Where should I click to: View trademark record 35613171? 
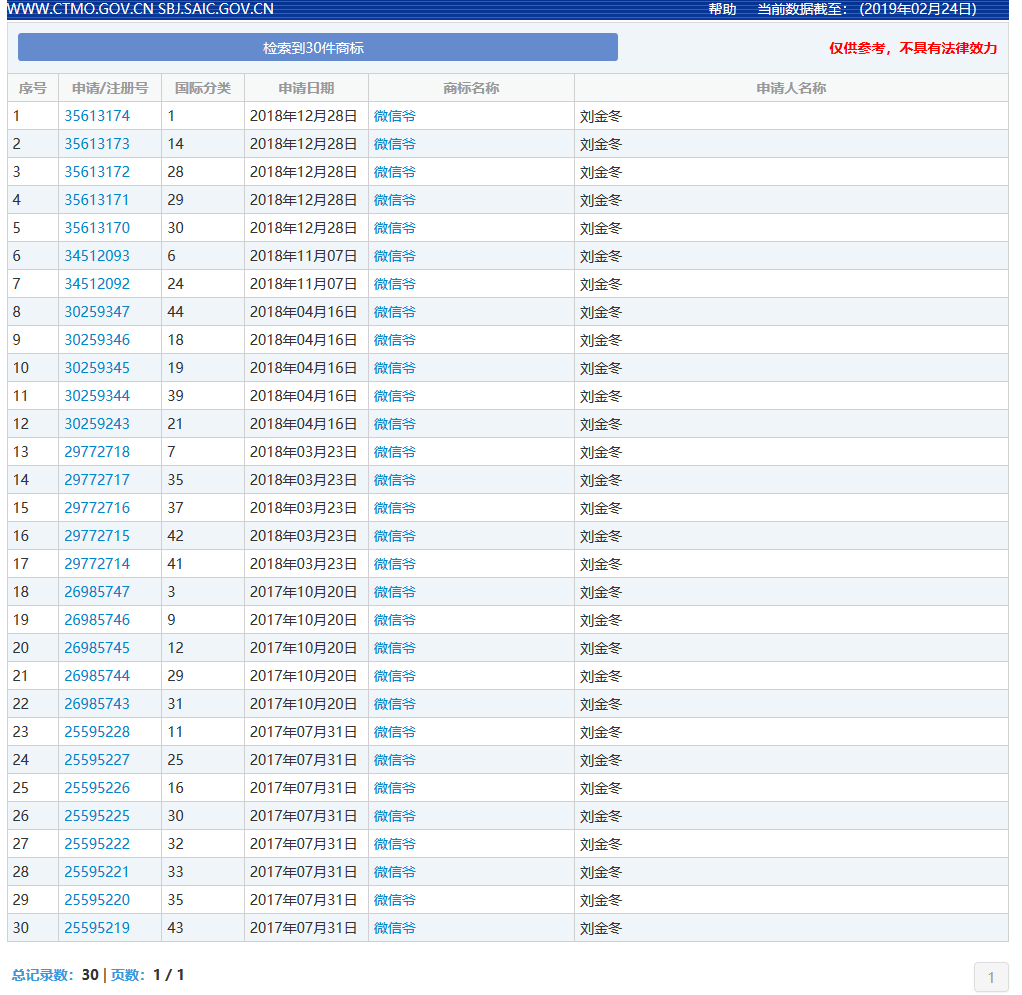(97, 200)
